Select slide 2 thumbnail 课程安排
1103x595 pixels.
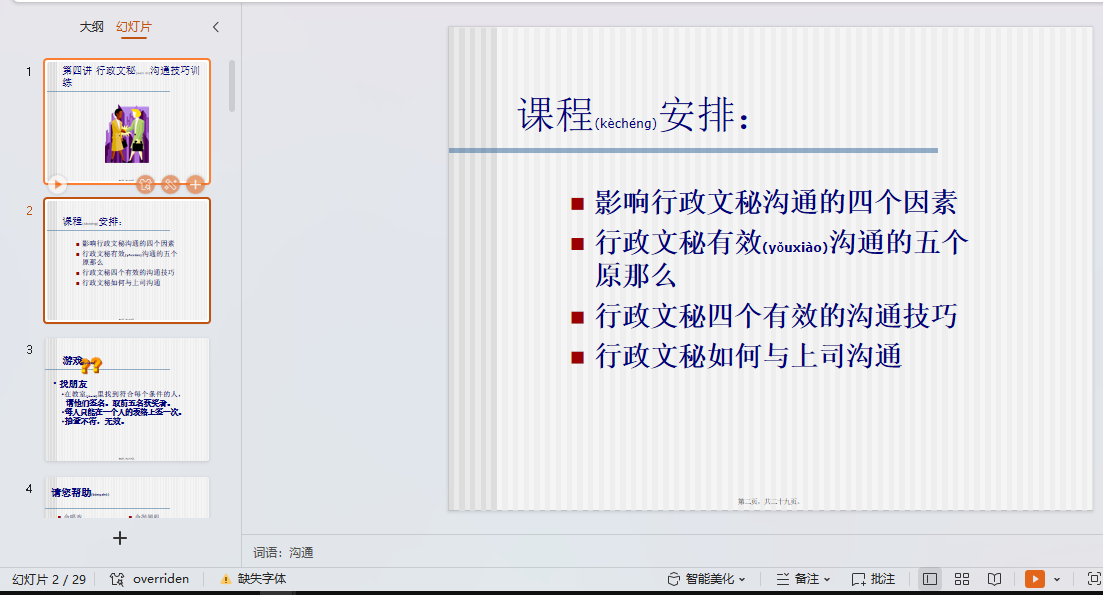(x=127, y=260)
